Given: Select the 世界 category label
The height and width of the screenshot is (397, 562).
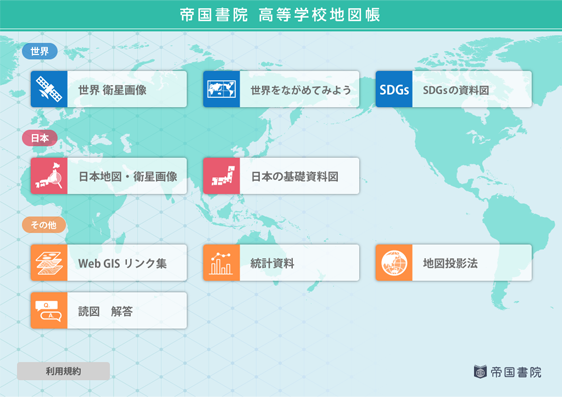Looking at the screenshot, I should pyautogui.click(x=39, y=51).
